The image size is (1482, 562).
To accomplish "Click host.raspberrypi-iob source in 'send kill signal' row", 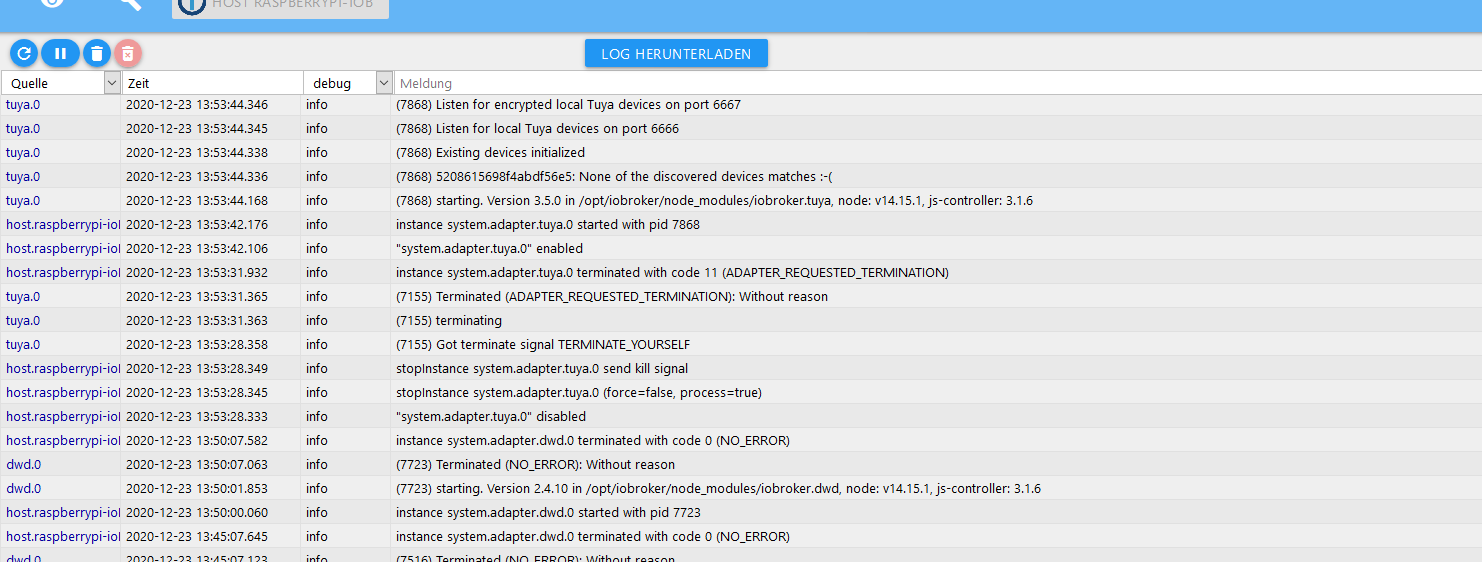I will tap(63, 368).
